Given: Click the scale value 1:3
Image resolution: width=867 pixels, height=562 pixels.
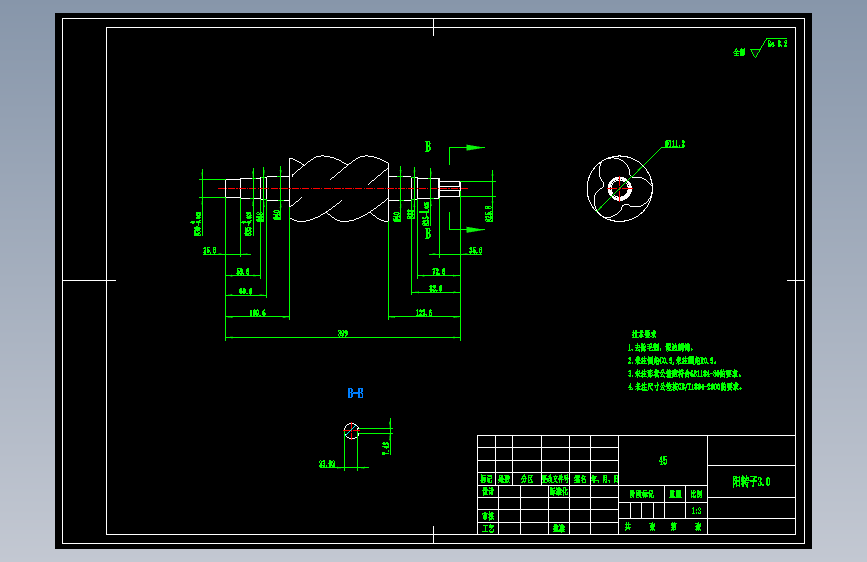Looking at the screenshot, I should tap(696, 511).
